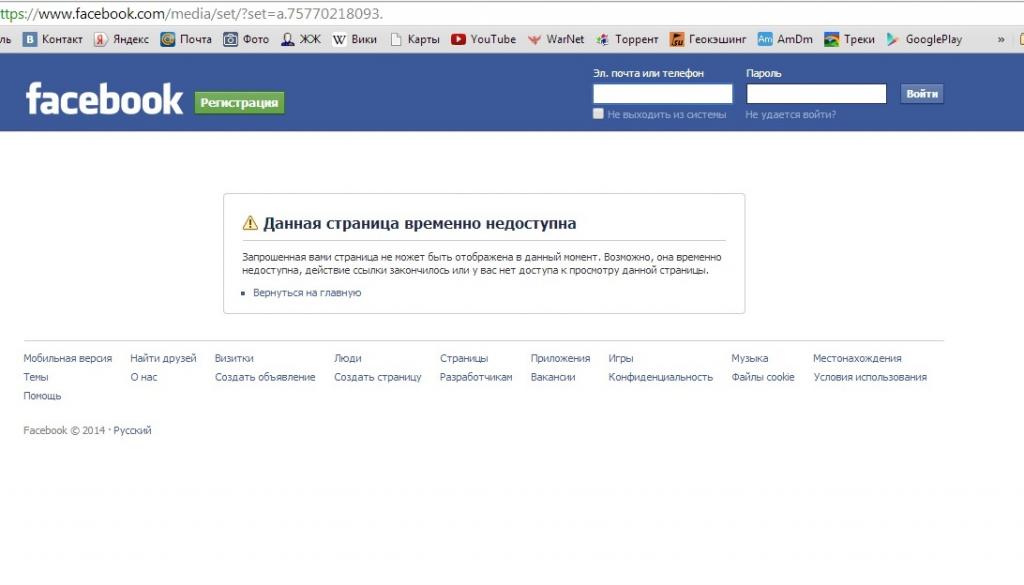Open the Условия использования footer link

[x=870, y=377]
